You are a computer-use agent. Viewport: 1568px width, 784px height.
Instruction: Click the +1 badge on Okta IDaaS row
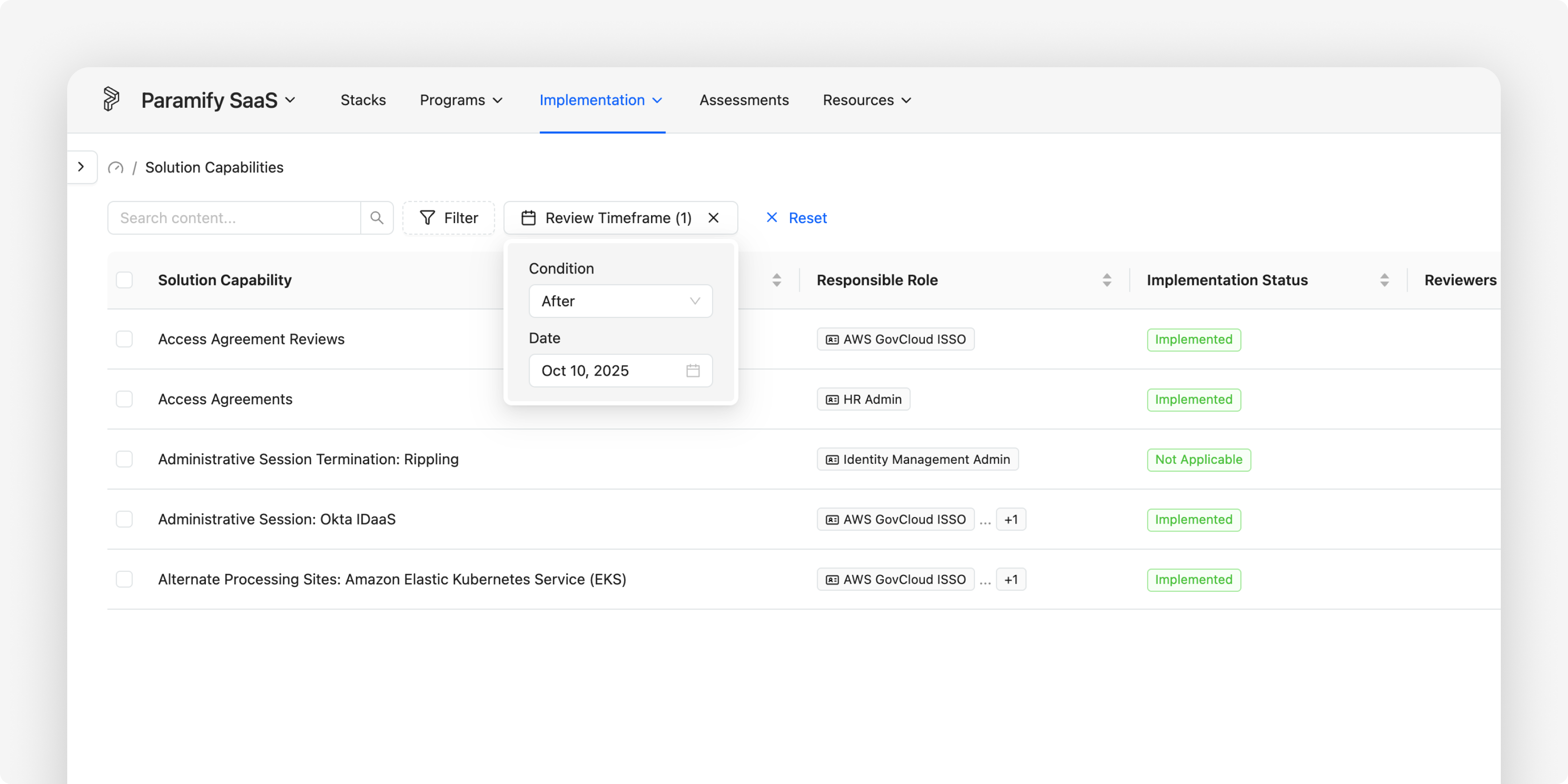[x=1011, y=519]
